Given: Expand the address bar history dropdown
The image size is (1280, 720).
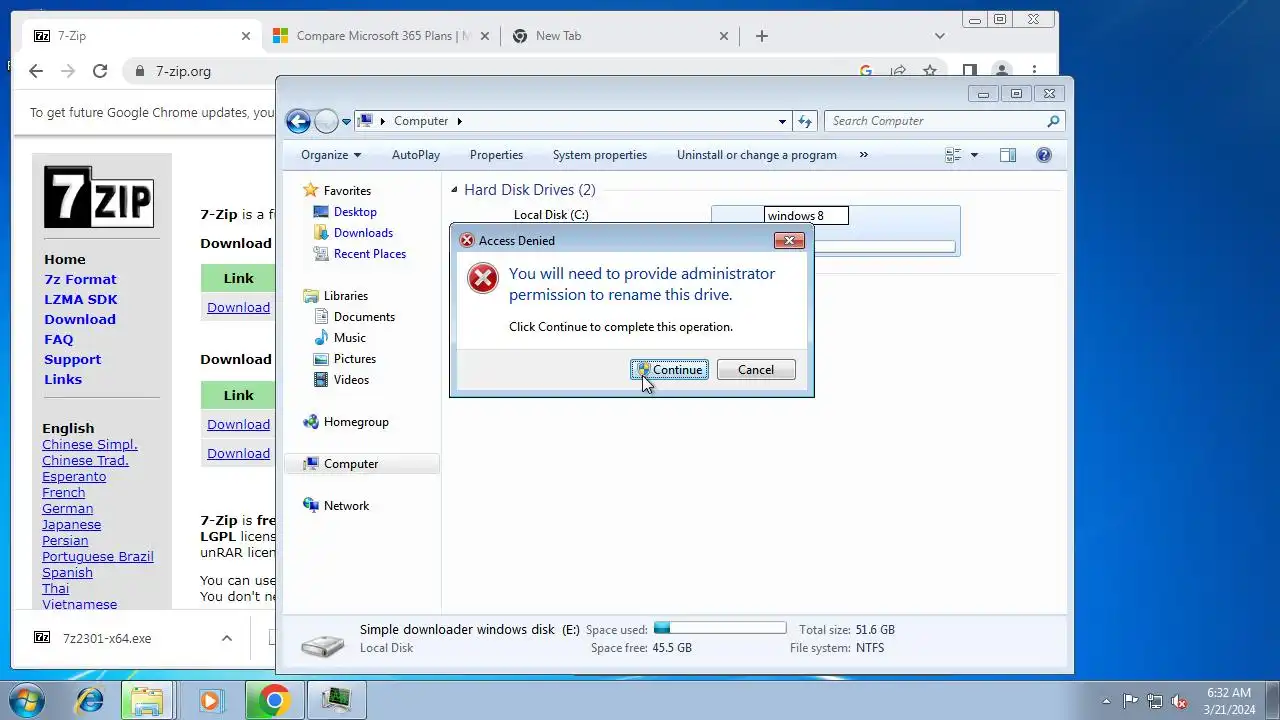Looking at the screenshot, I should (782, 121).
